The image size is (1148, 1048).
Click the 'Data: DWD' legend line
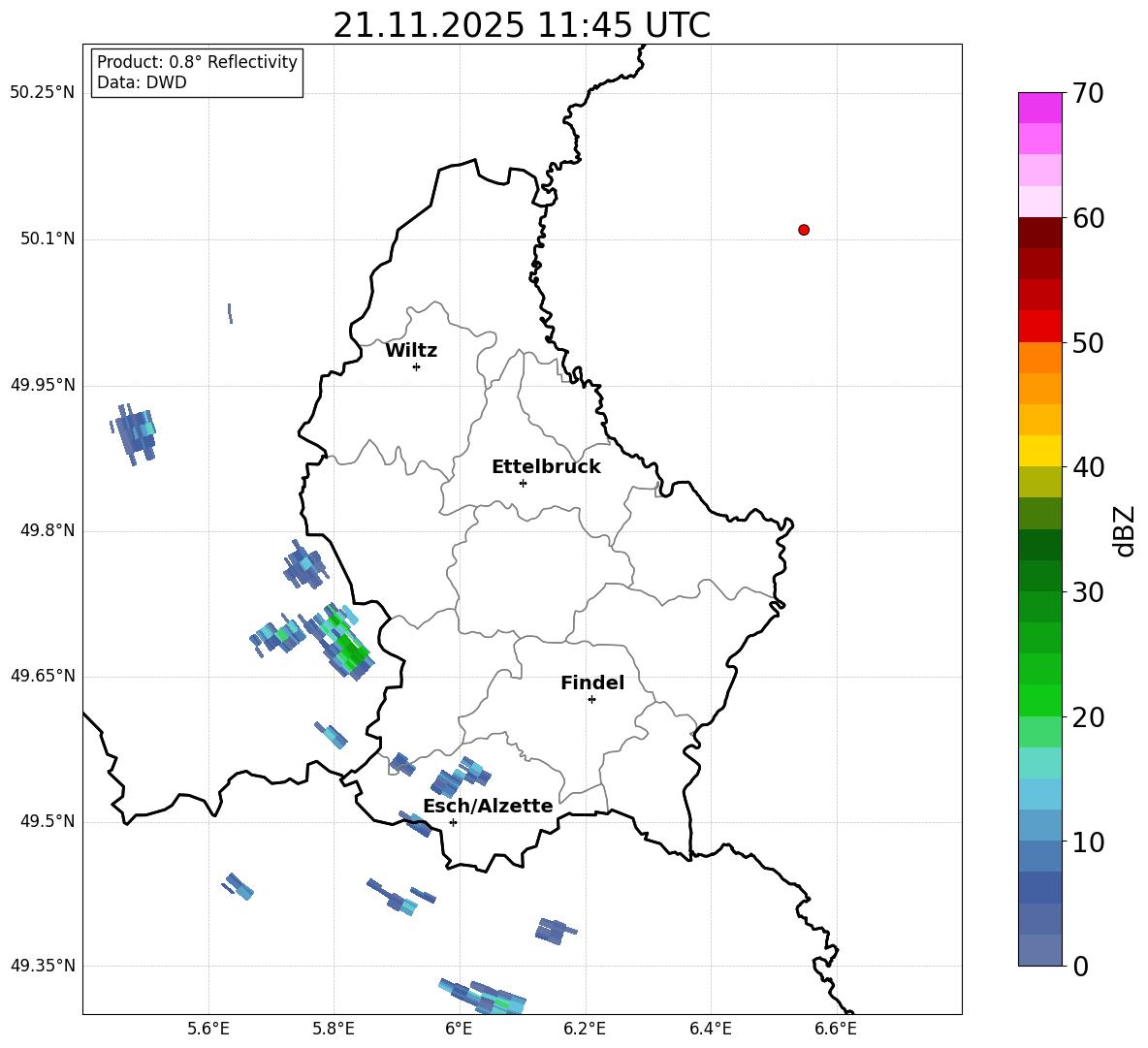(142, 82)
